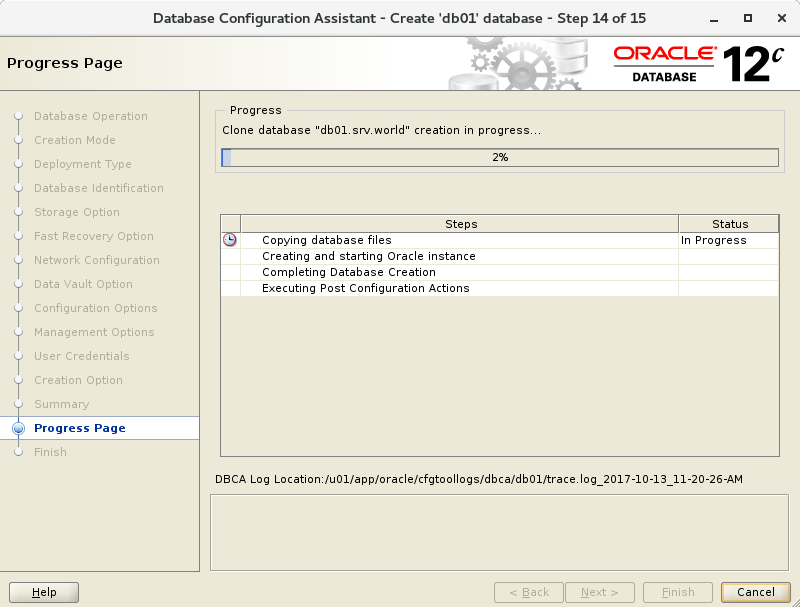Click the Status column header

coord(729,224)
